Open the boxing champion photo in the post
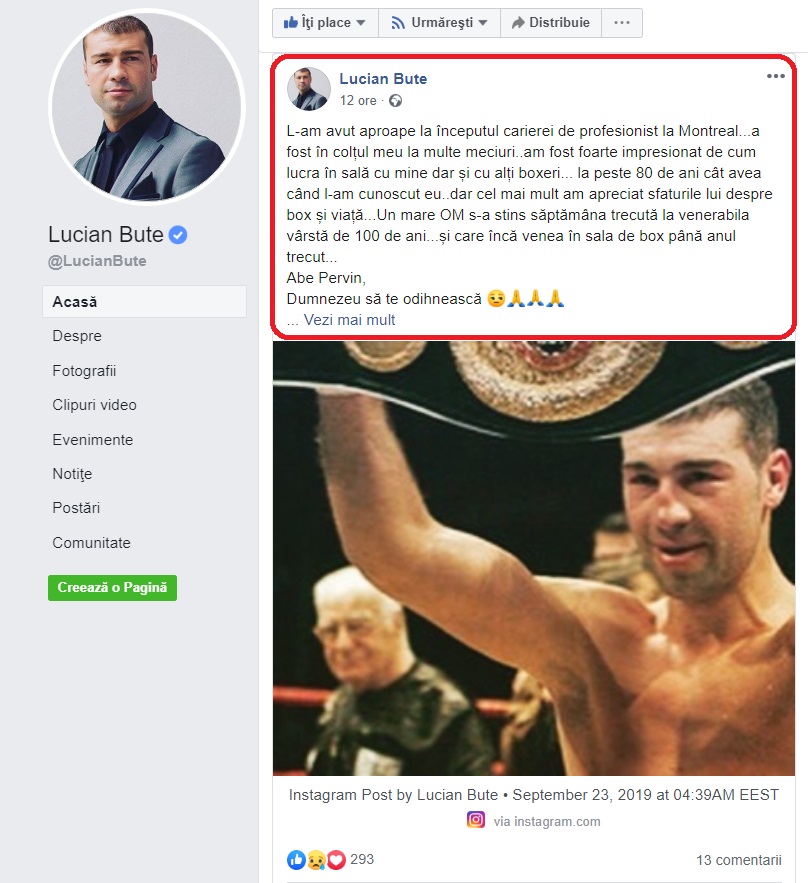The width and height of the screenshot is (808, 883). [x=534, y=558]
